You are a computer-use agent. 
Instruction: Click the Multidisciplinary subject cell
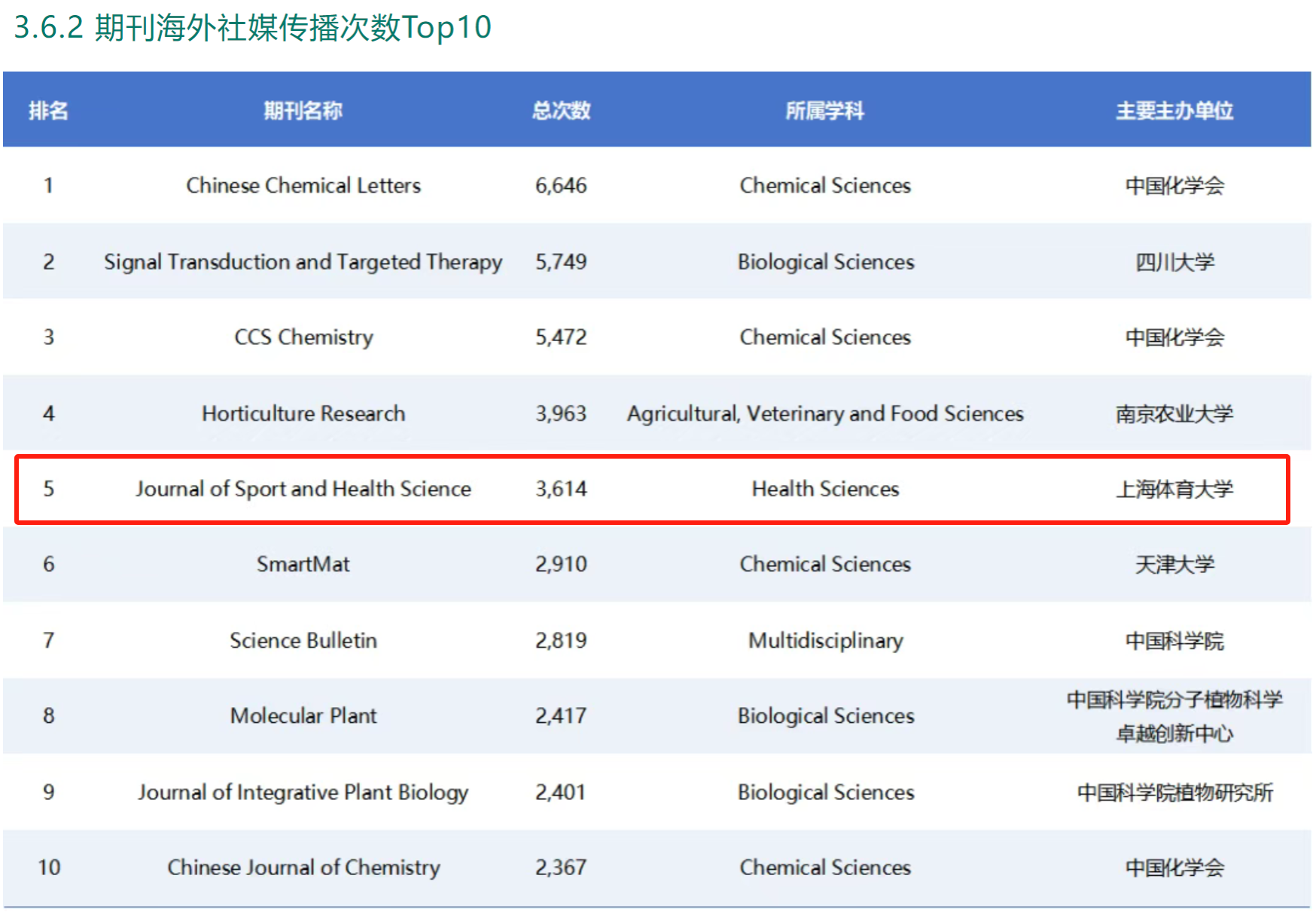point(824,640)
